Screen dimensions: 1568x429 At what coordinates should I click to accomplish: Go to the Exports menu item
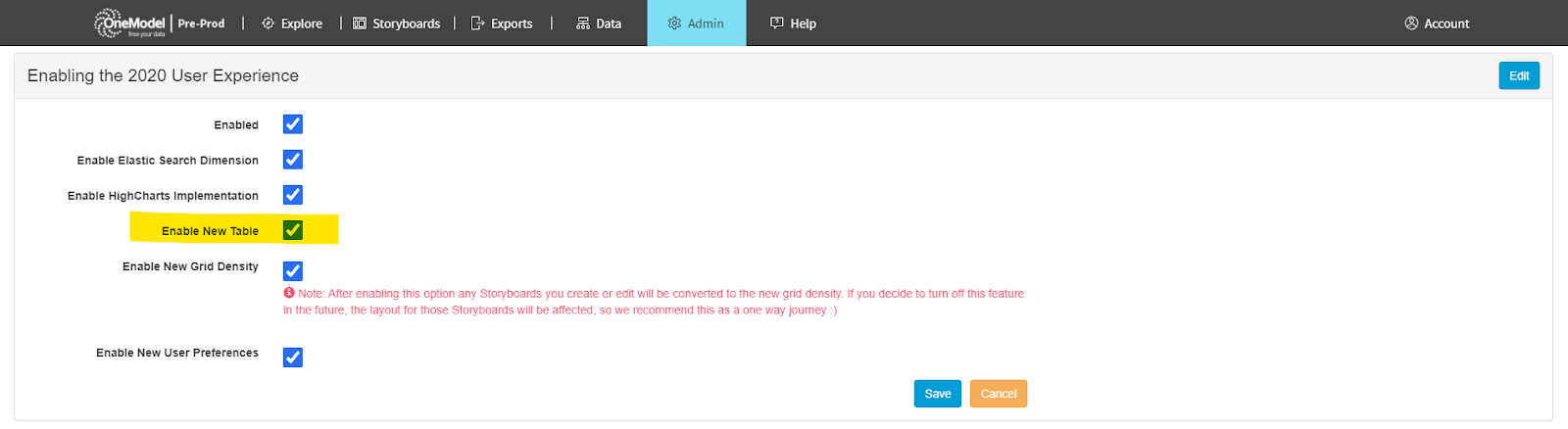tap(512, 24)
